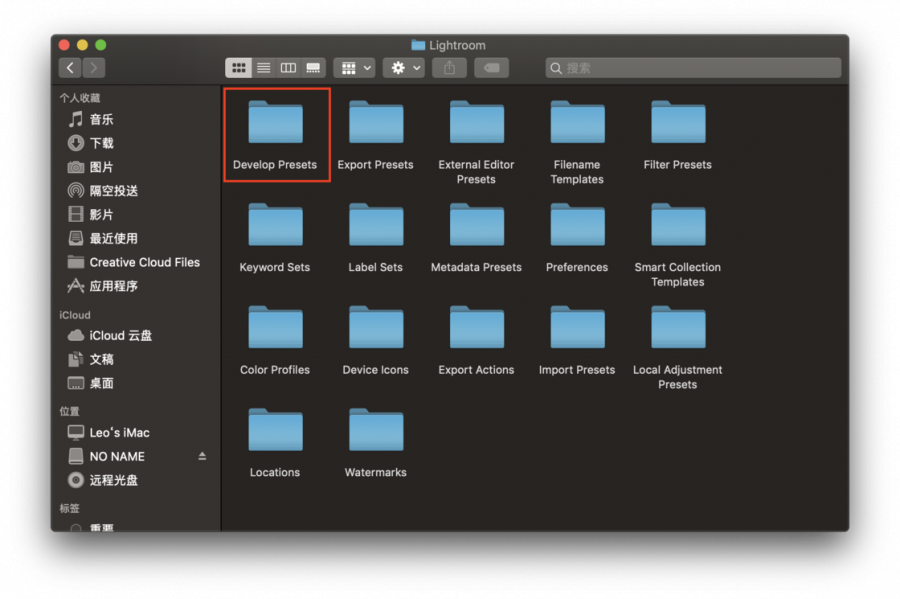Viewport: 900px width, 599px height.
Task: Click the Lightroom window title
Action: point(457,45)
